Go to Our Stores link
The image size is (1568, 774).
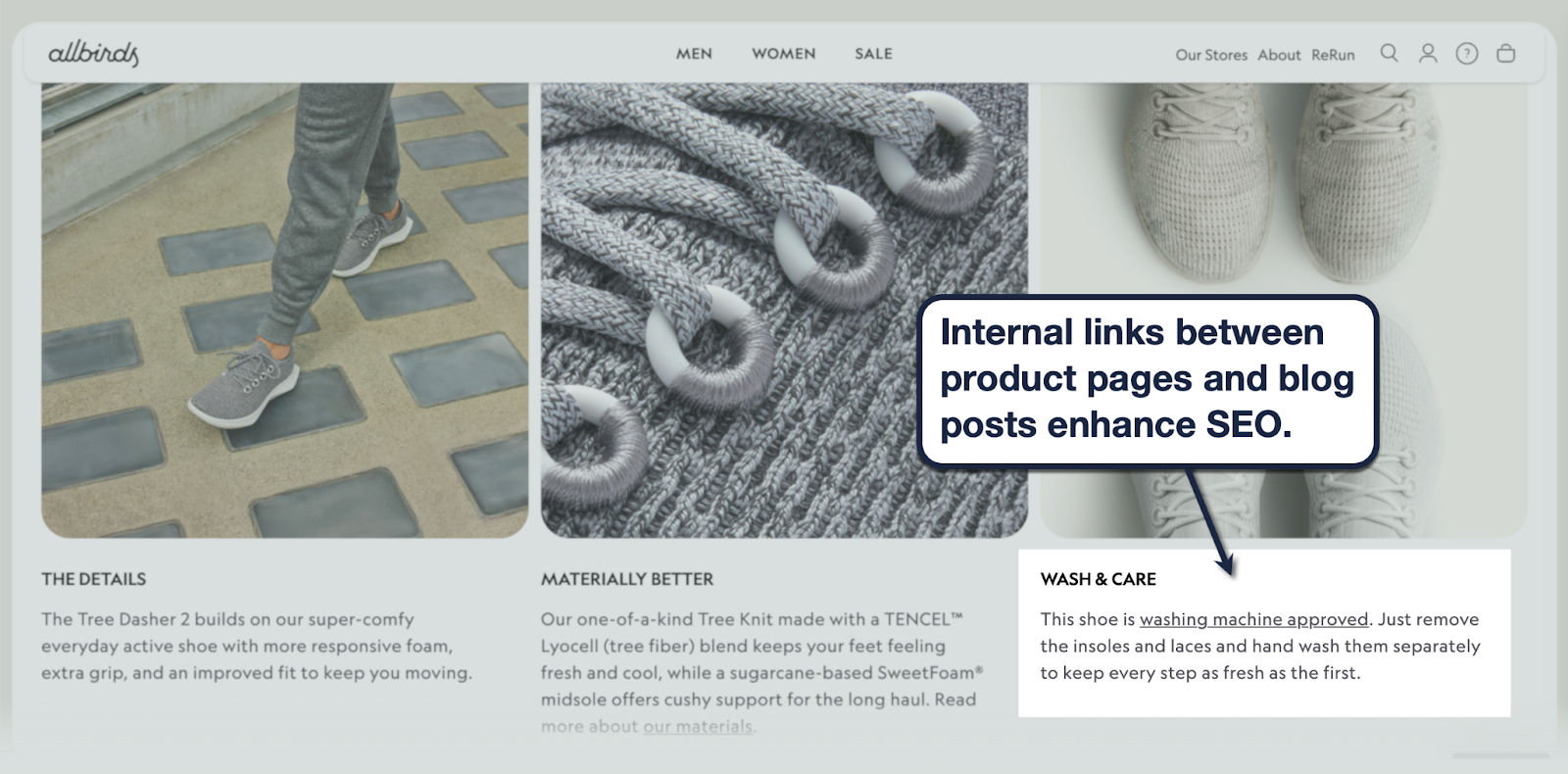point(1211,55)
